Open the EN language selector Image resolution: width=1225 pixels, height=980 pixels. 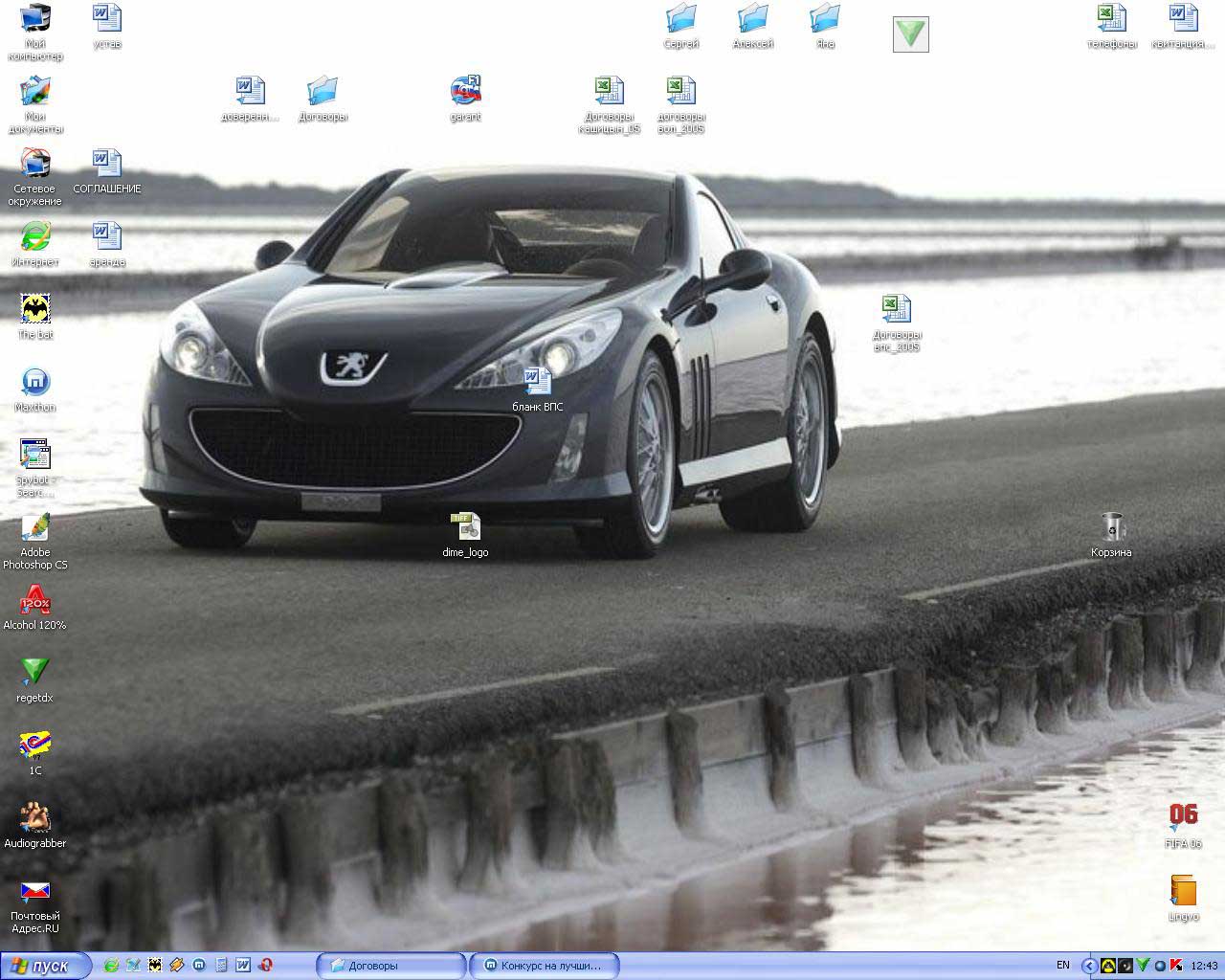1062,966
